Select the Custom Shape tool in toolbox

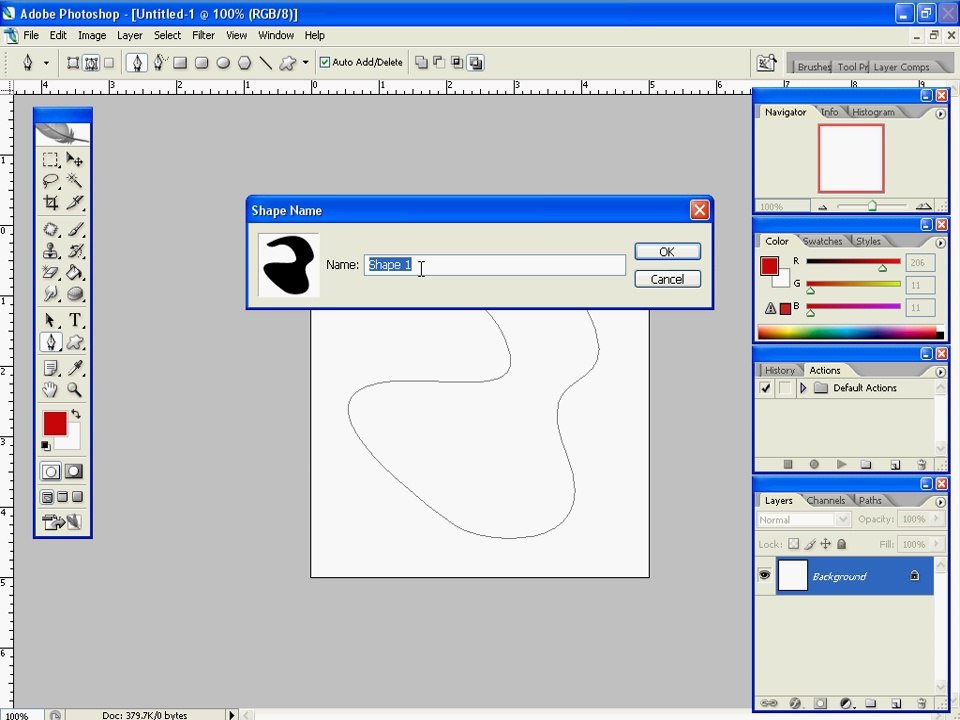75,342
